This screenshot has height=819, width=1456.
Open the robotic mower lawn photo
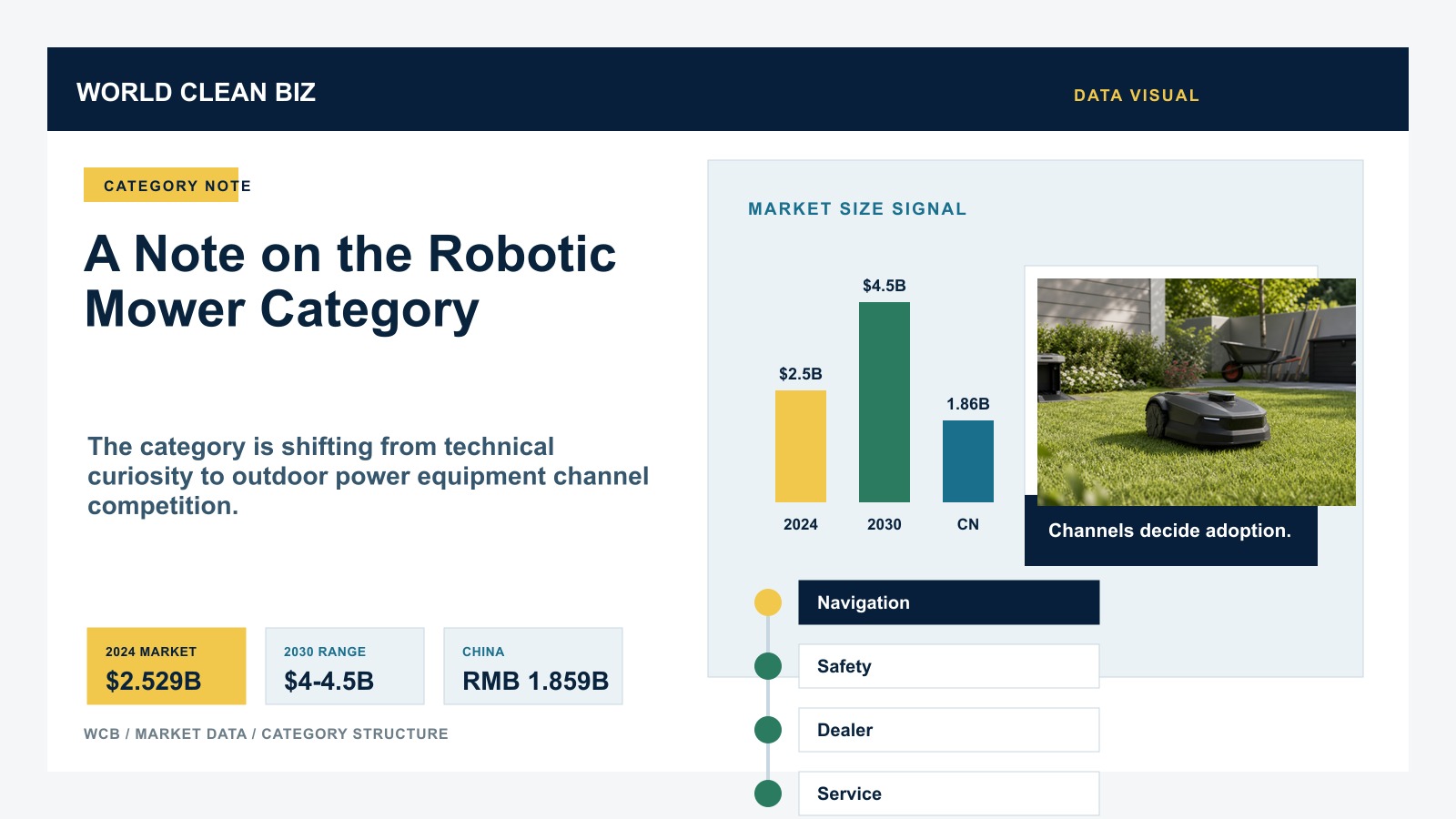tap(1197, 392)
